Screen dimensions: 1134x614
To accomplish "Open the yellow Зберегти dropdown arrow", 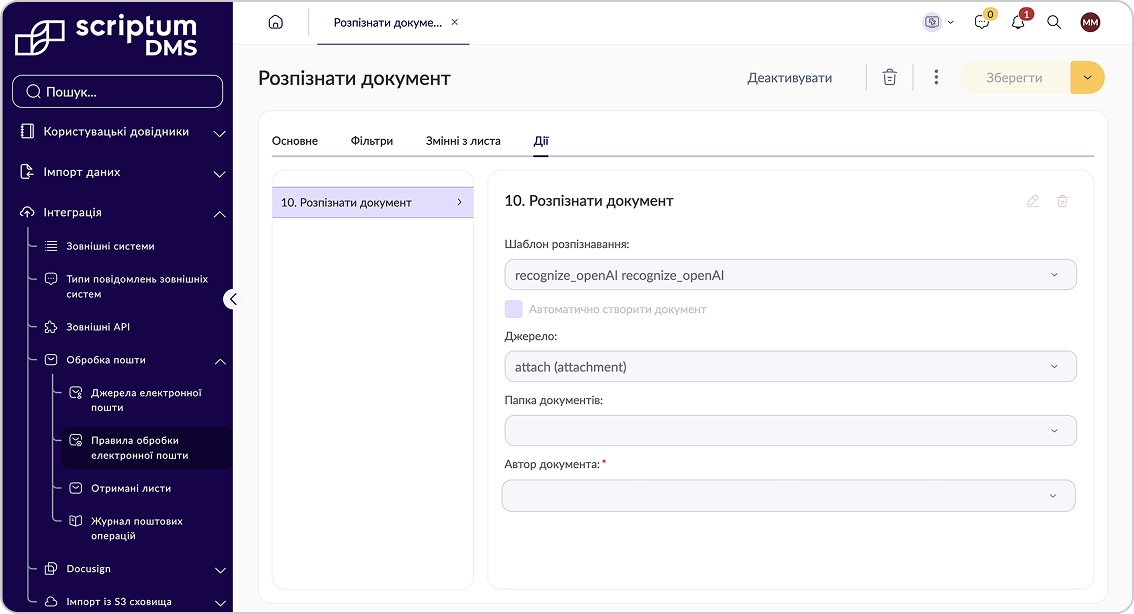I will pyautogui.click(x=1087, y=77).
